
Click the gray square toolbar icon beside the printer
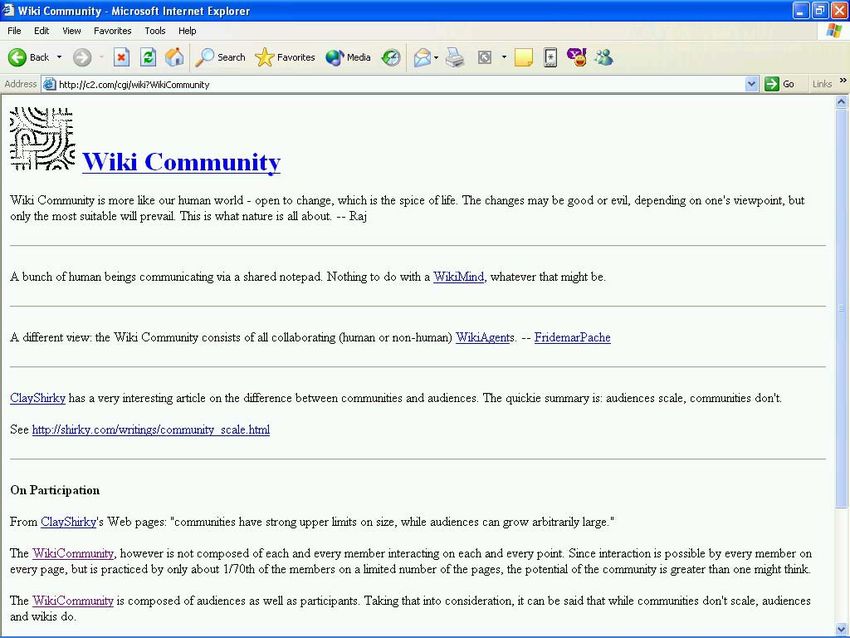(485, 57)
